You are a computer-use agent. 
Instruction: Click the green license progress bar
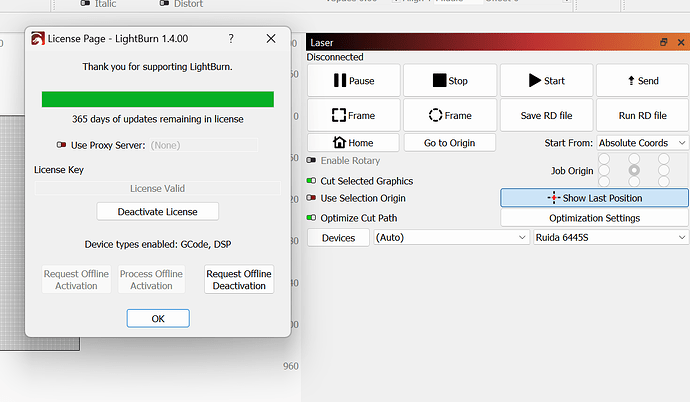pyautogui.click(x=158, y=99)
